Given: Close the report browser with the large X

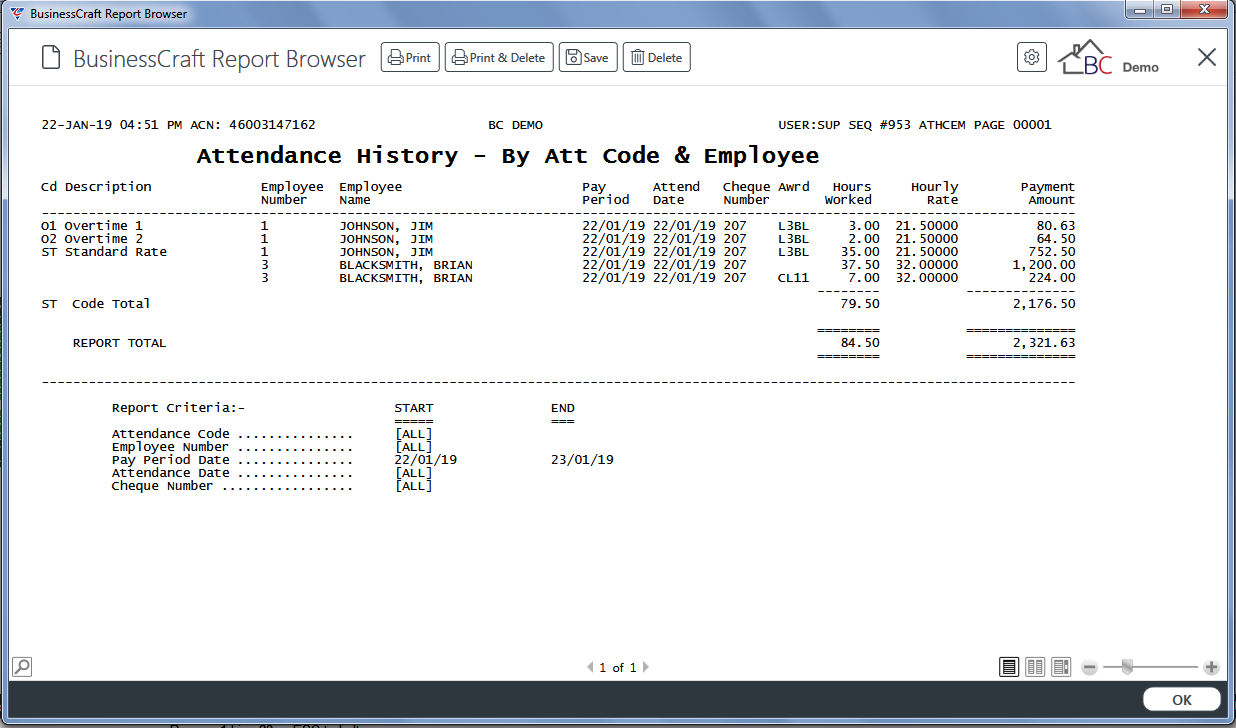Looking at the screenshot, I should (x=1207, y=57).
